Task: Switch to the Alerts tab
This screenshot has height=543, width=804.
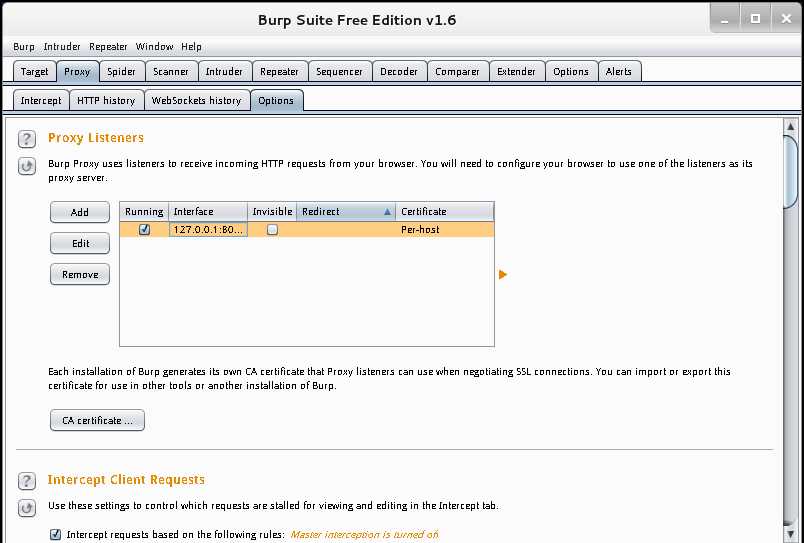Action: 619,72
